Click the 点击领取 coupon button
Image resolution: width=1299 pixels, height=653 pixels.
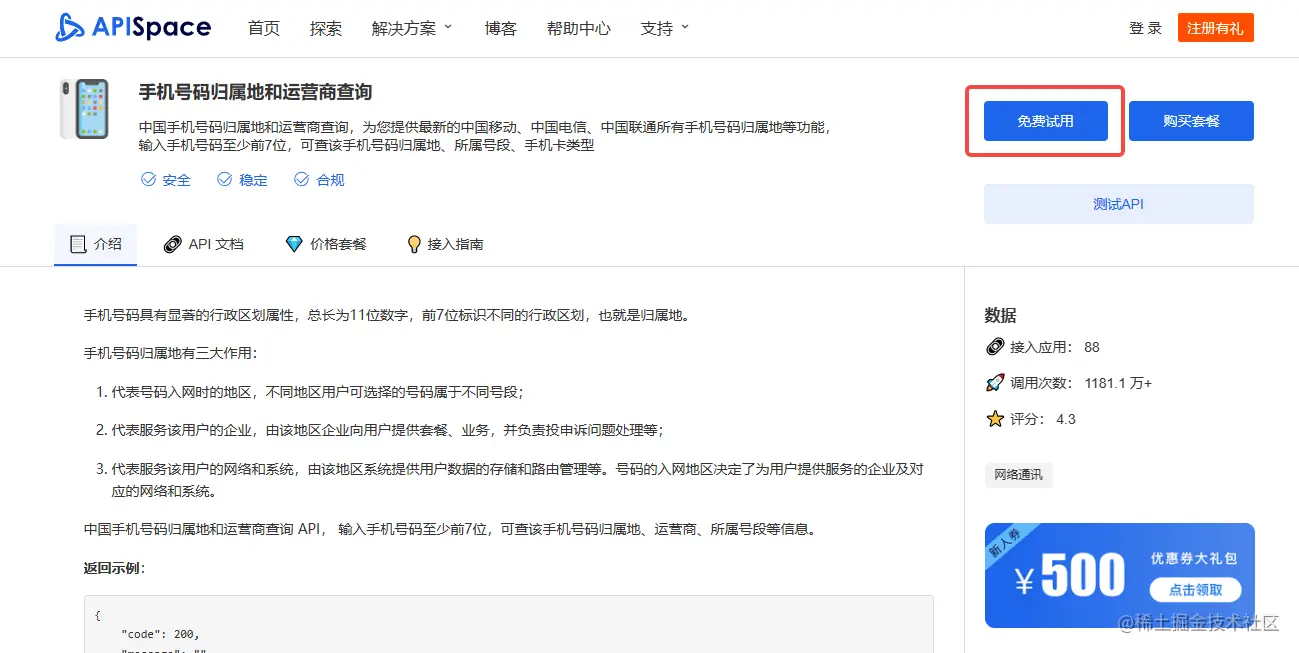[1194, 589]
